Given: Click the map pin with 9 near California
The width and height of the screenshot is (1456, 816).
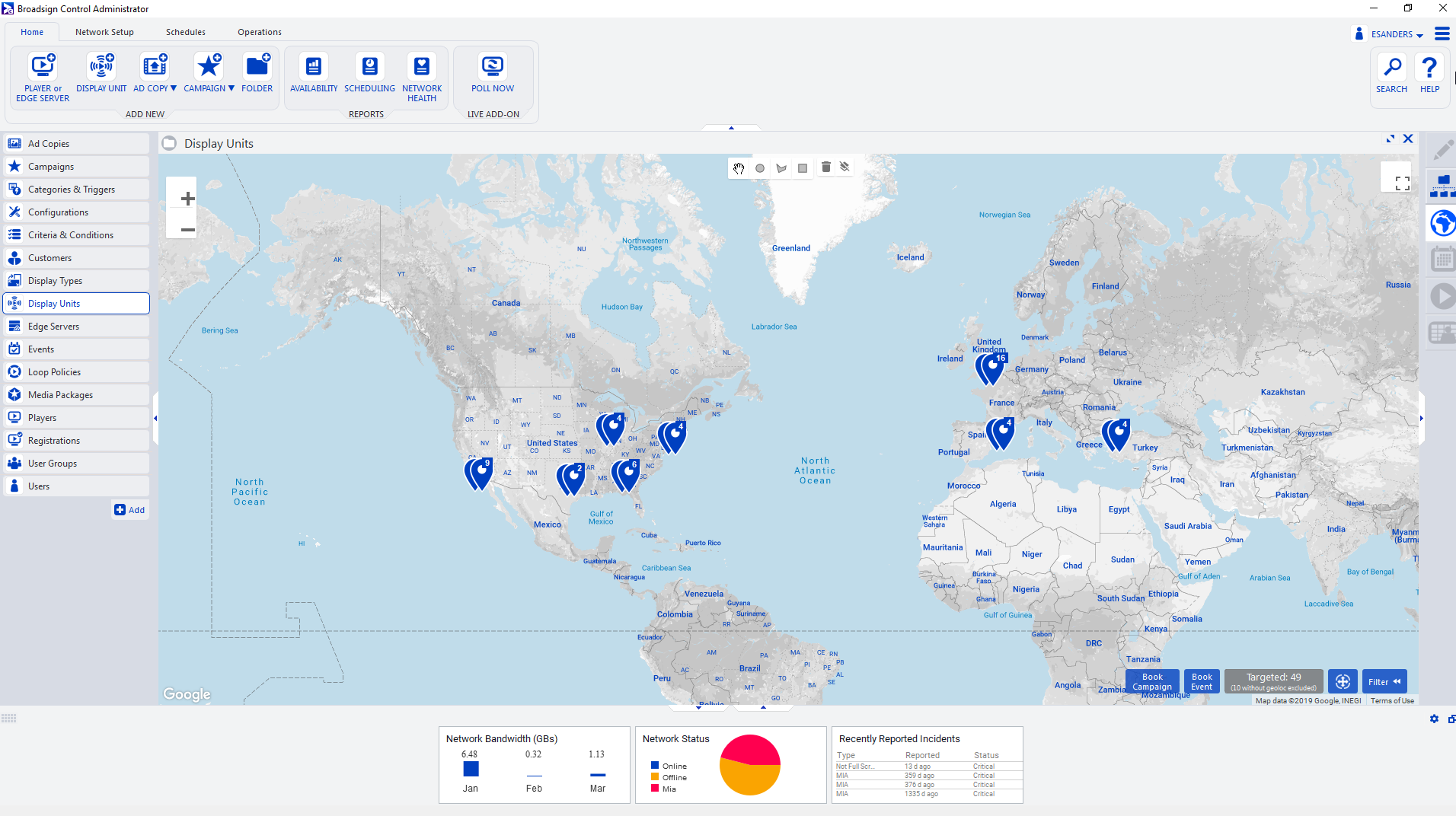Looking at the screenshot, I should point(480,473).
